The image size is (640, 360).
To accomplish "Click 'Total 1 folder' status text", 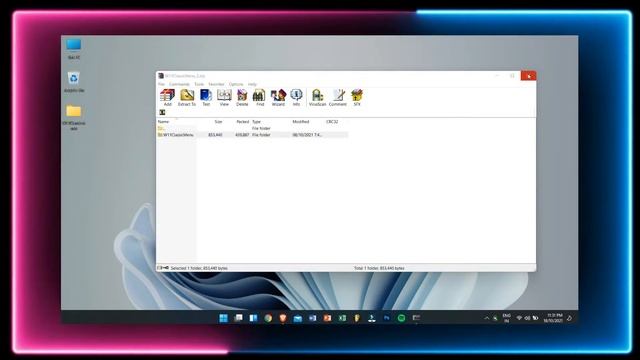I will (379, 268).
